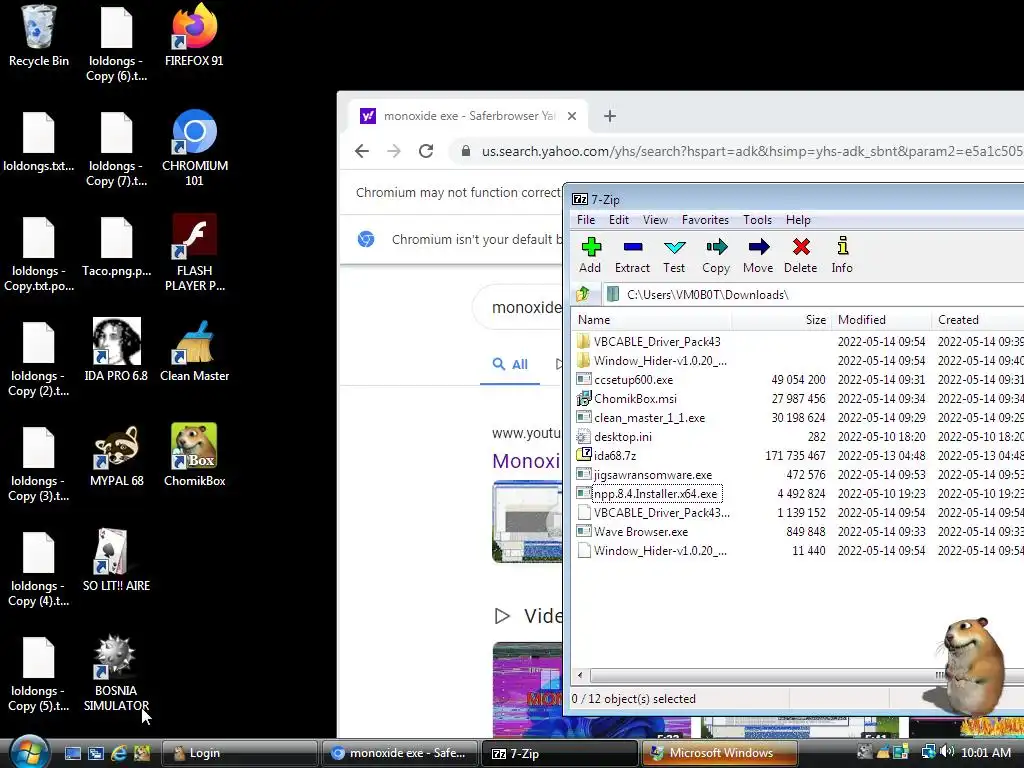Open the Clean Master desktop shortcut
Screen dimensions: 1024x768
pos(195,350)
